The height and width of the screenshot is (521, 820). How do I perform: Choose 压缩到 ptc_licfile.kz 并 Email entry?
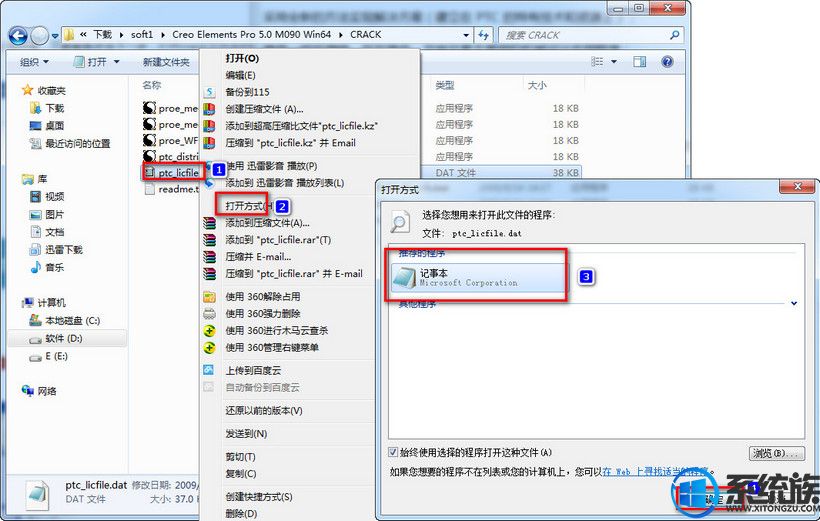click(290, 142)
